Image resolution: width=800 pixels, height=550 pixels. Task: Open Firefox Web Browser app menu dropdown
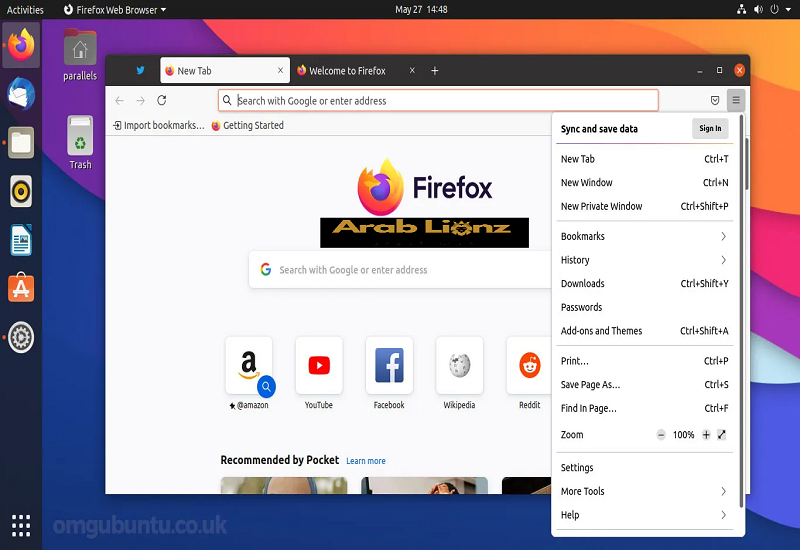pos(115,9)
